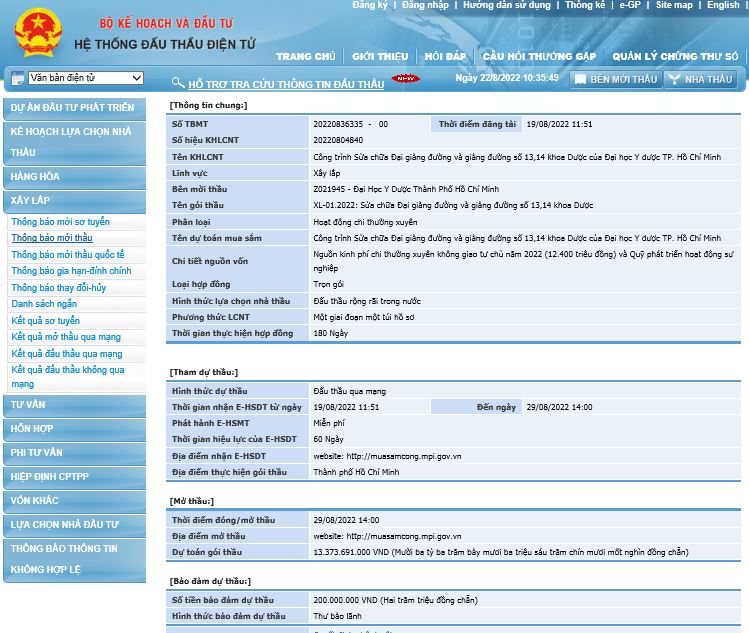Click the magnifier icon beside the tender search help link
The width and height of the screenshot is (749, 633).
tap(178, 84)
